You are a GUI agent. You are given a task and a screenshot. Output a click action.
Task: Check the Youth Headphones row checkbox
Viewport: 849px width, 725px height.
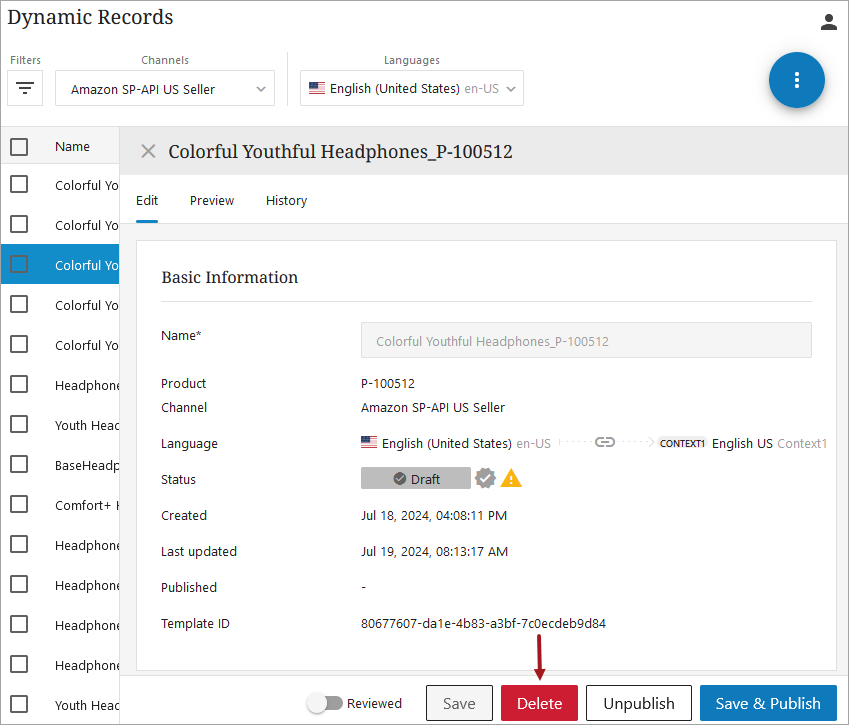pyautogui.click(x=19, y=424)
